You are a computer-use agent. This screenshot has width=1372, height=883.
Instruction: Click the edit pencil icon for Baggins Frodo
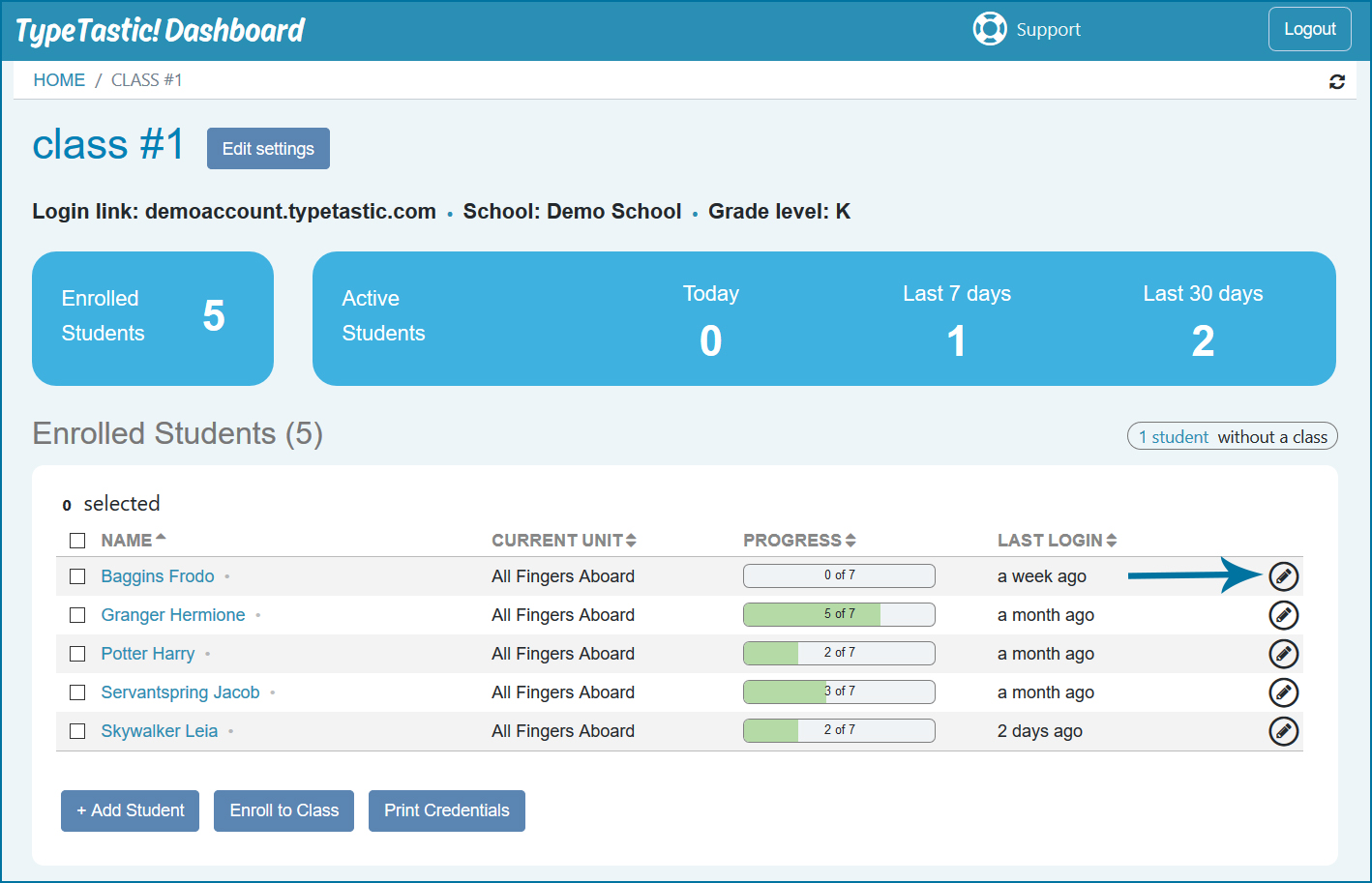pyautogui.click(x=1283, y=576)
